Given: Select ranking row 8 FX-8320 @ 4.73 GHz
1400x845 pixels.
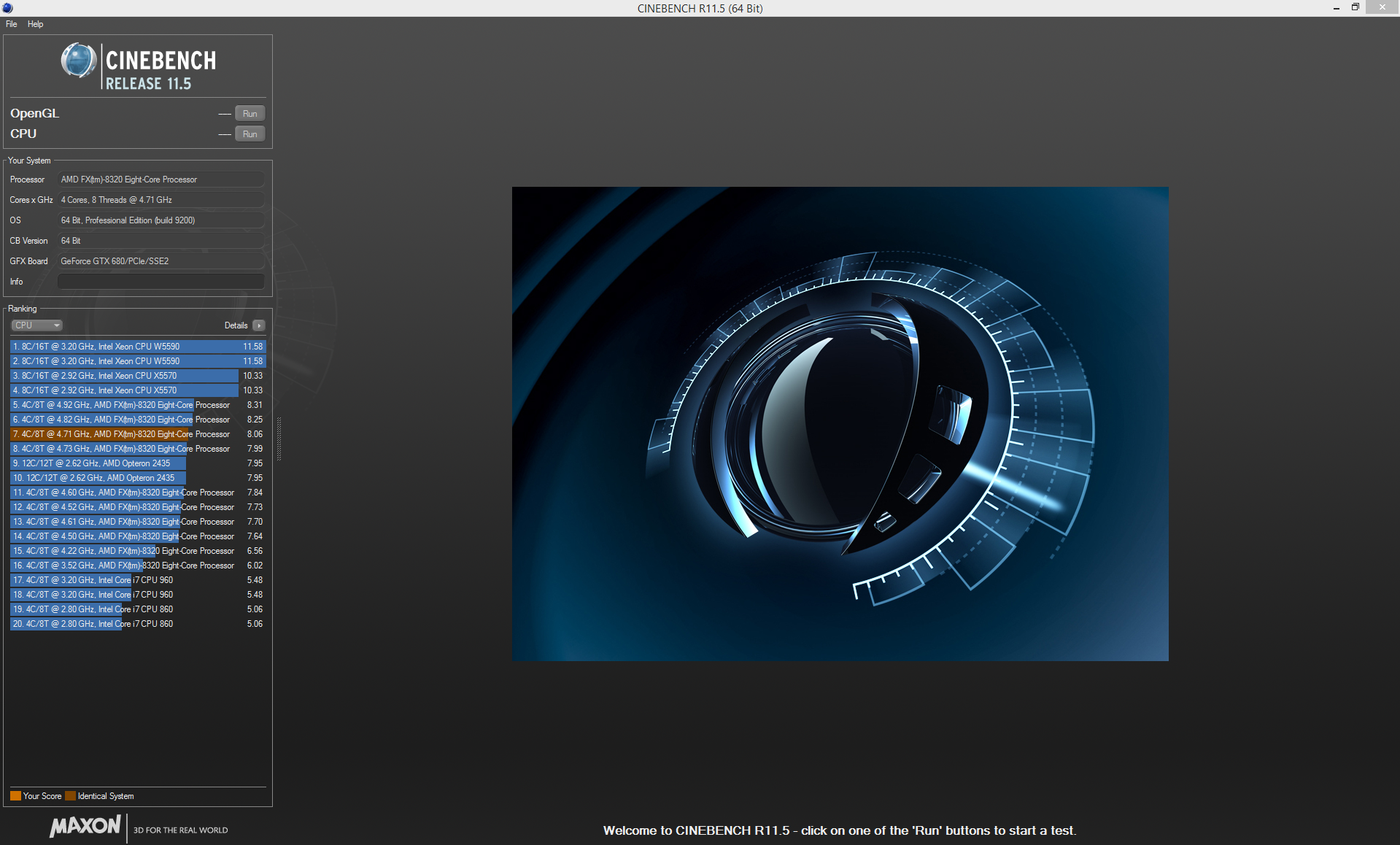Looking at the screenshot, I should [x=138, y=449].
